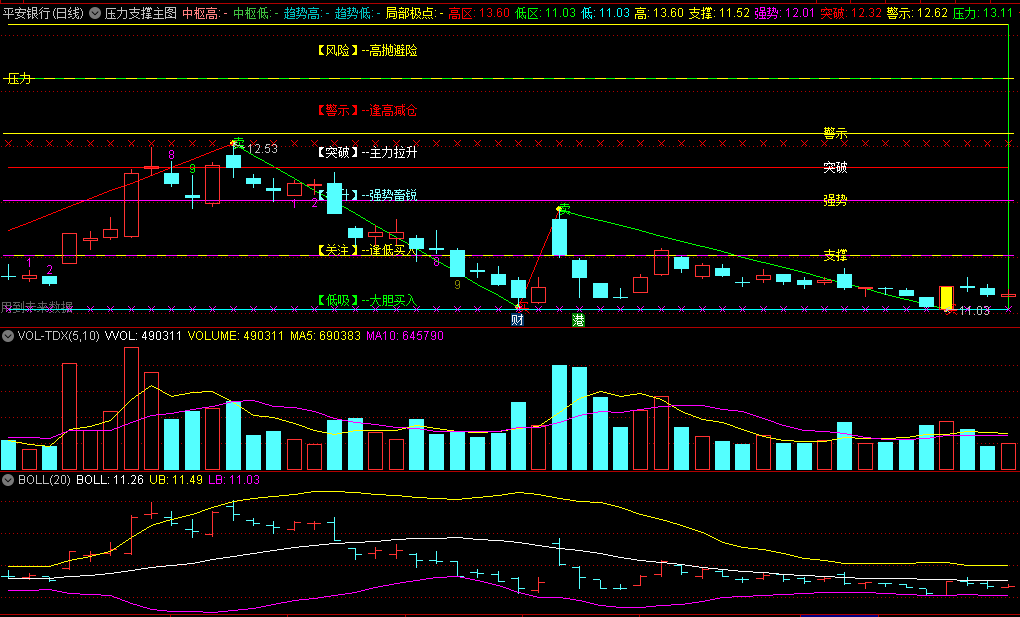Click the 【风险】--高抛避险 annotation
Viewport: 1020px width, 617px height.
pyautogui.click(x=367, y=51)
